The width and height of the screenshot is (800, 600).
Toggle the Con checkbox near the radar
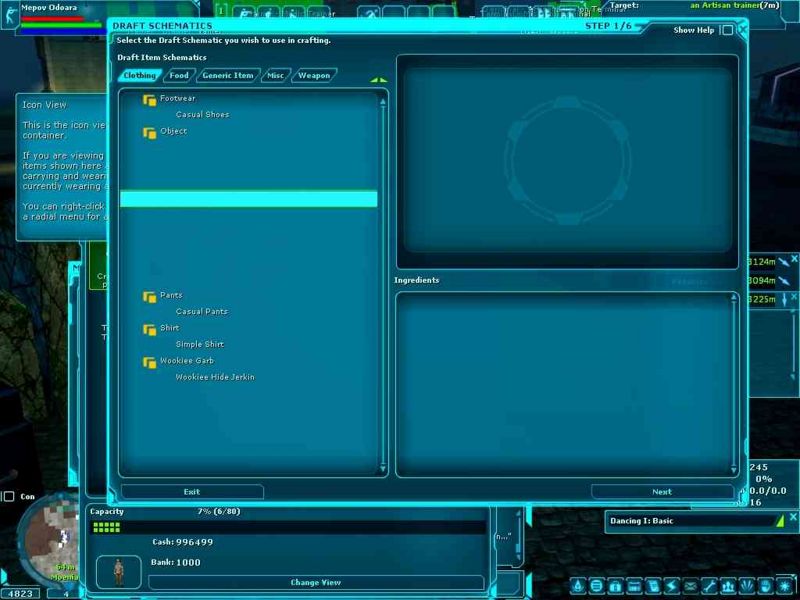9,496
